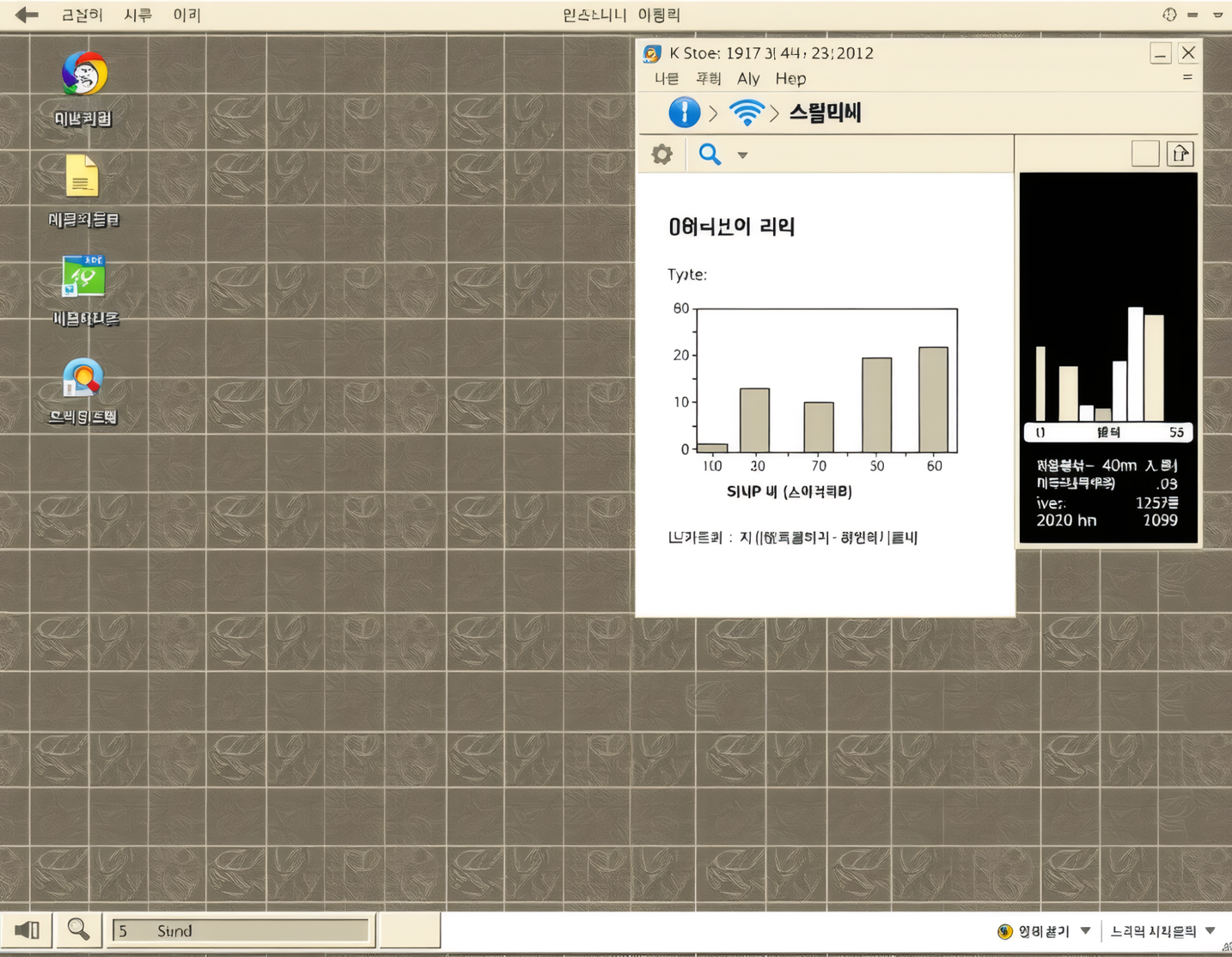The image size is (1232, 957).
Task: Click the "40m" value in the black panel
Action: [1119, 465]
